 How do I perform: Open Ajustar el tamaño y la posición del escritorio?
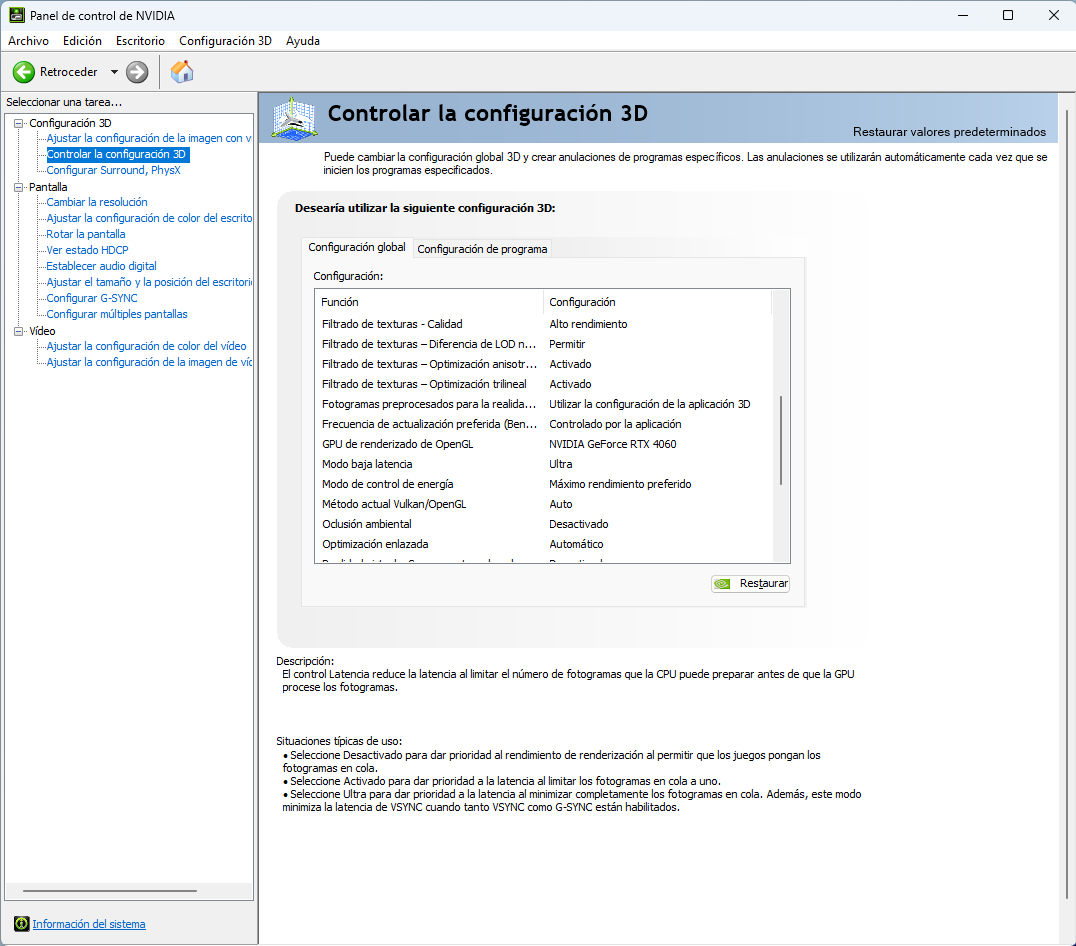click(x=149, y=282)
